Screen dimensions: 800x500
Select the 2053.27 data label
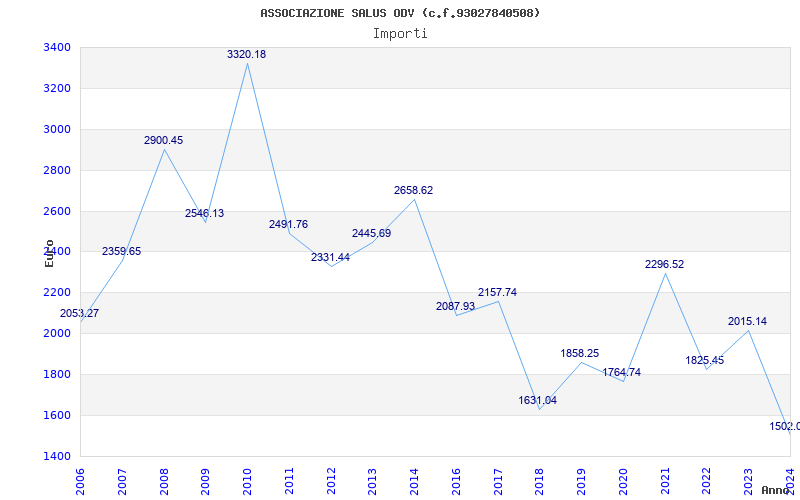point(80,313)
